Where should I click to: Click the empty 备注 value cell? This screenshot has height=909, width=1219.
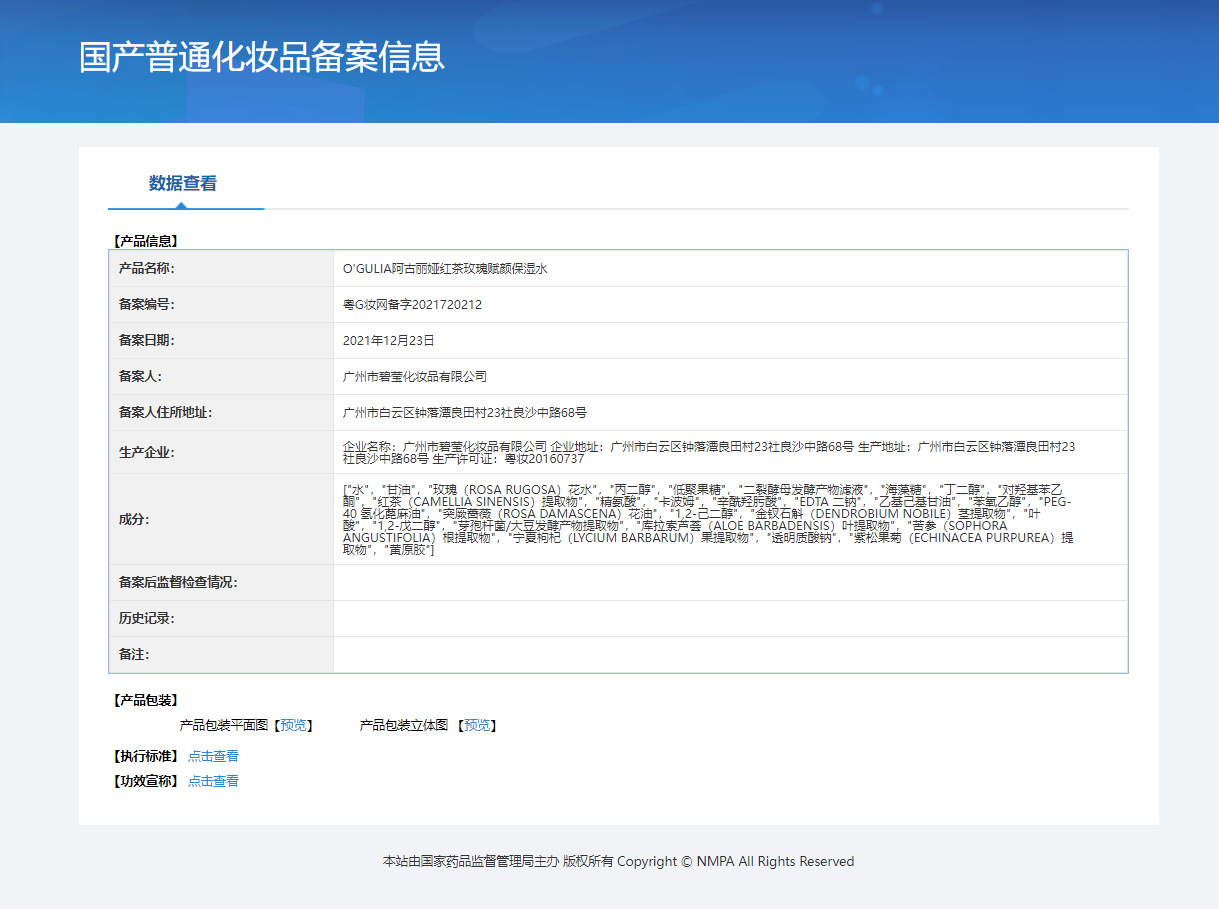click(x=730, y=654)
